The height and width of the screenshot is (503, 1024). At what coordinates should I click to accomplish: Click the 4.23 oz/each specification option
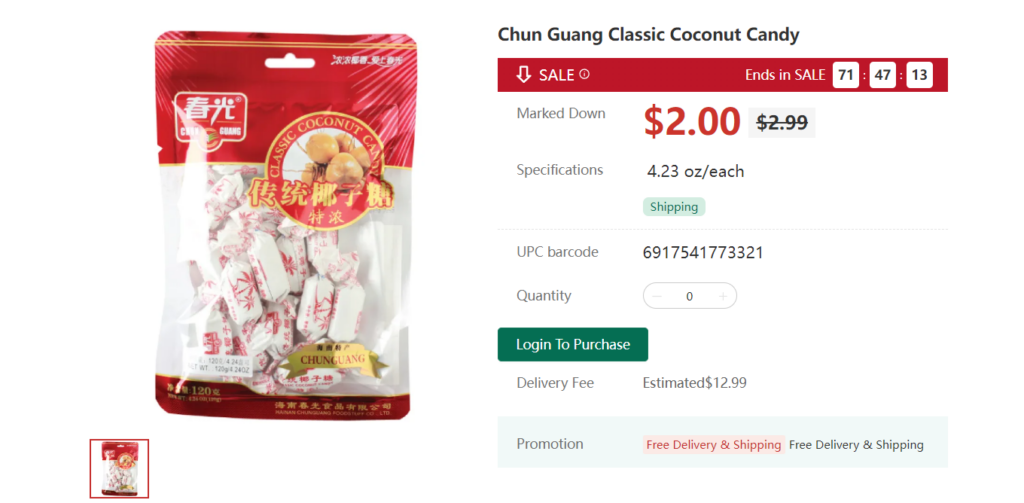[x=696, y=172]
